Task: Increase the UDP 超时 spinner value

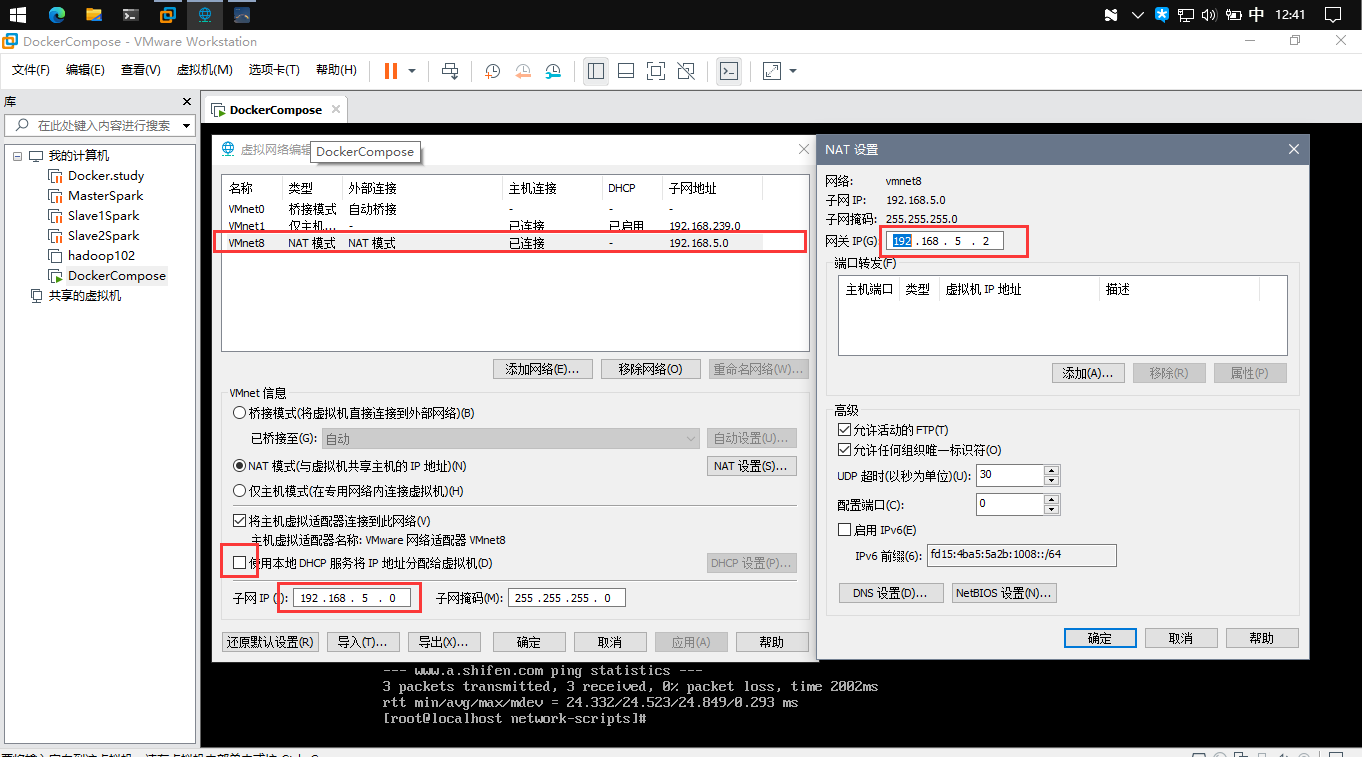Action: [x=1051, y=470]
